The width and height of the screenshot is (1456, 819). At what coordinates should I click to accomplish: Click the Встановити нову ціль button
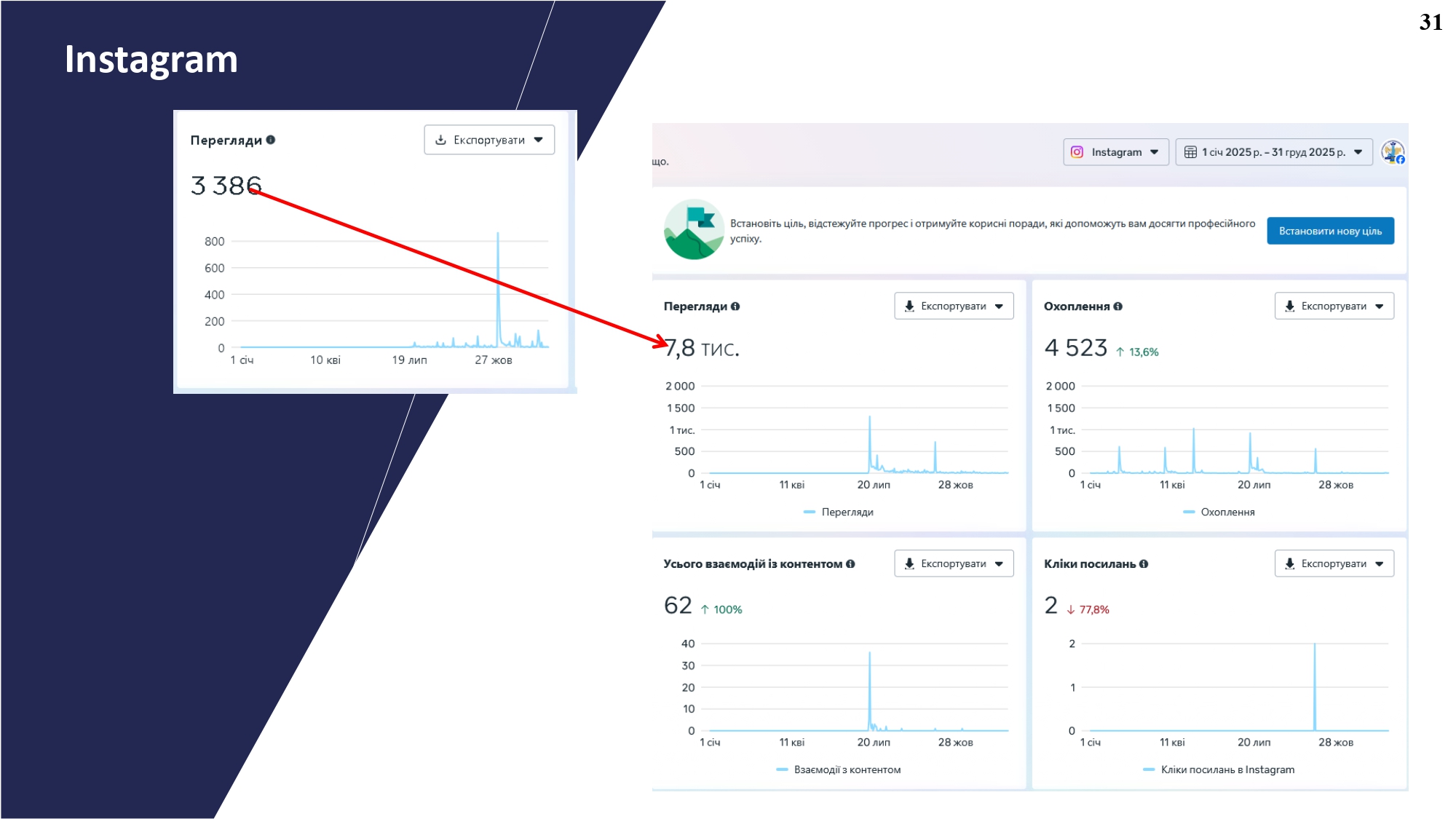(1330, 231)
